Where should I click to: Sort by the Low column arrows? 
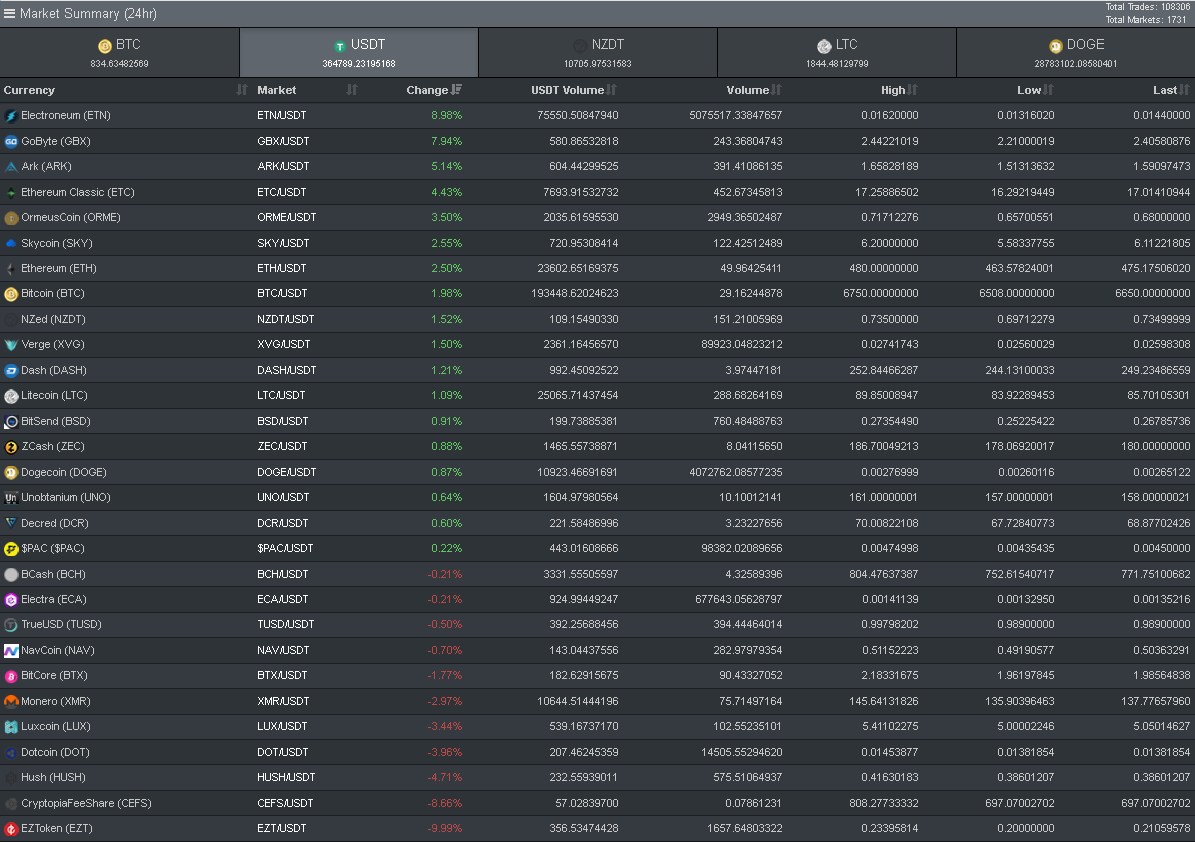(x=1049, y=90)
